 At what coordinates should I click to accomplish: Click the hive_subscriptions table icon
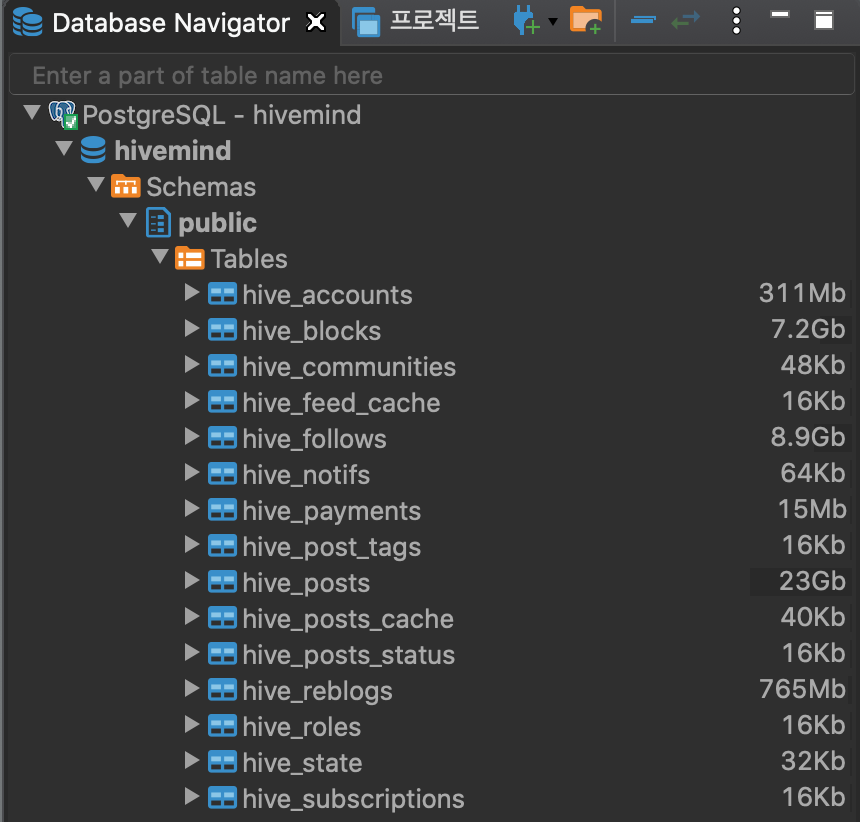coord(223,798)
